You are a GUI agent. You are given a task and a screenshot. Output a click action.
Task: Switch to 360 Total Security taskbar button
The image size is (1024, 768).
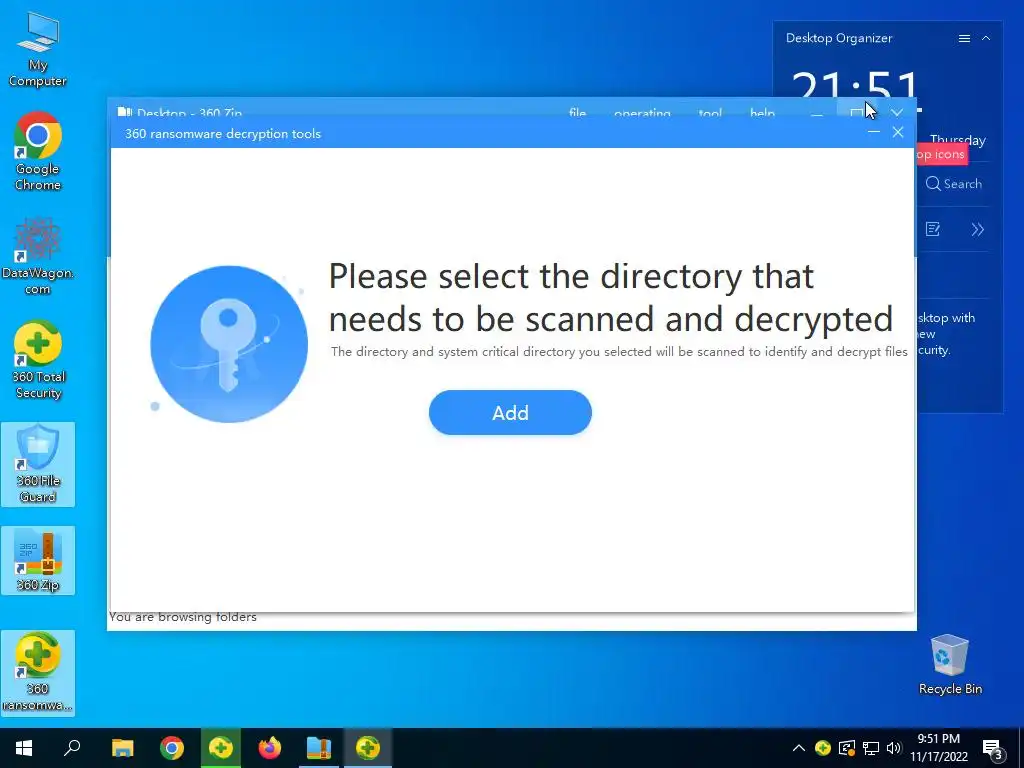pos(221,748)
